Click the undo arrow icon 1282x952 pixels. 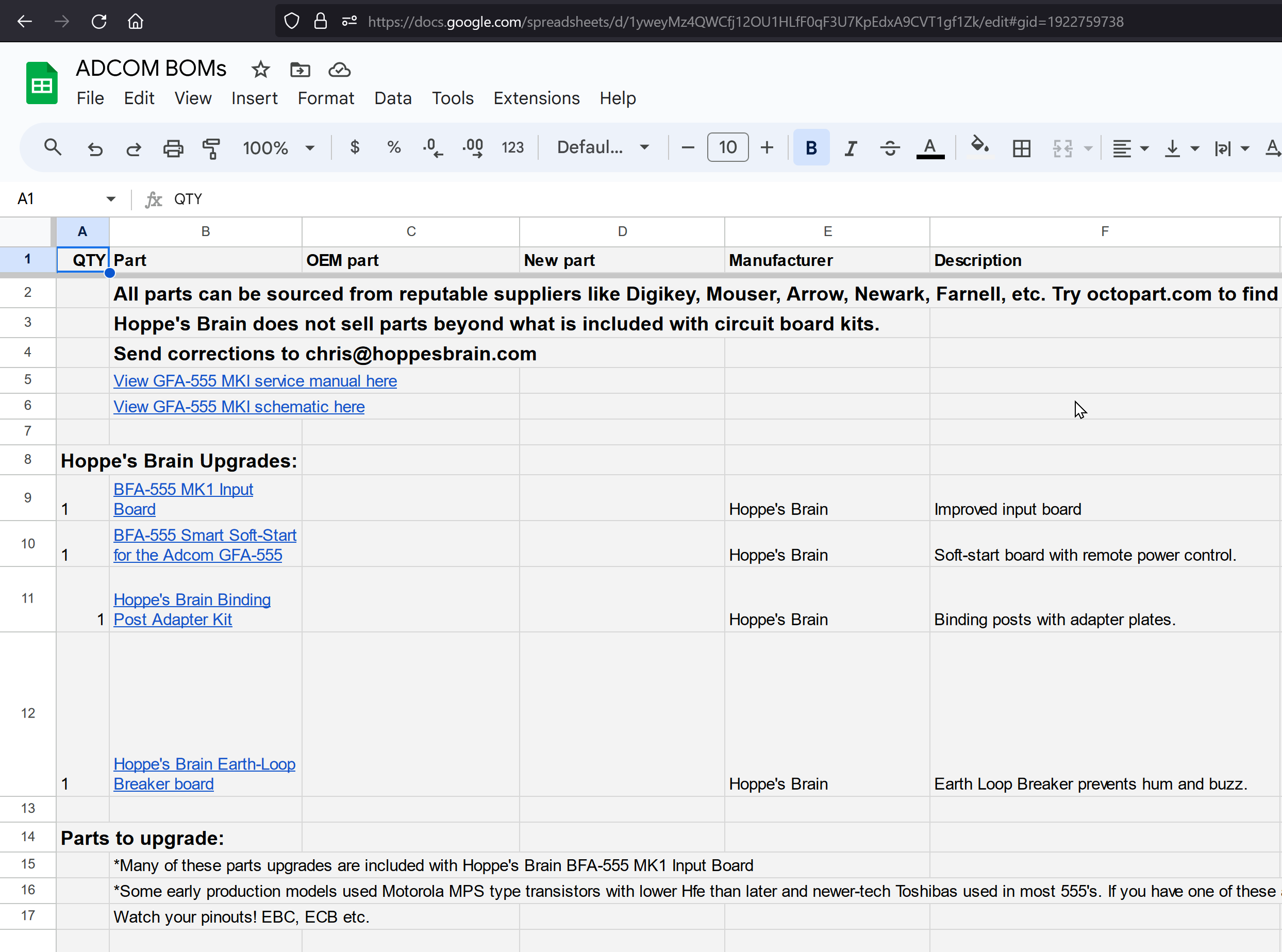(x=95, y=148)
